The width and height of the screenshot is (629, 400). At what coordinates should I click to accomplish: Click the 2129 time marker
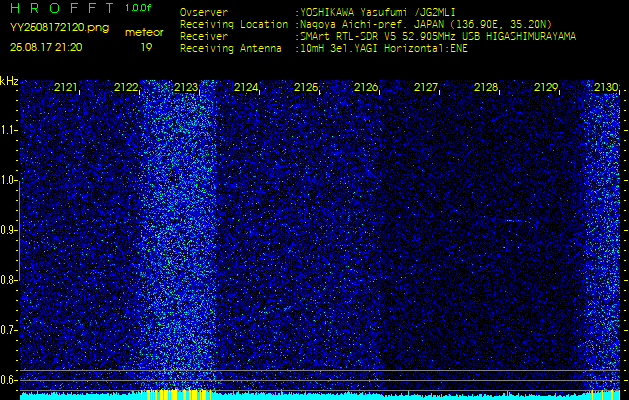click(x=546, y=87)
